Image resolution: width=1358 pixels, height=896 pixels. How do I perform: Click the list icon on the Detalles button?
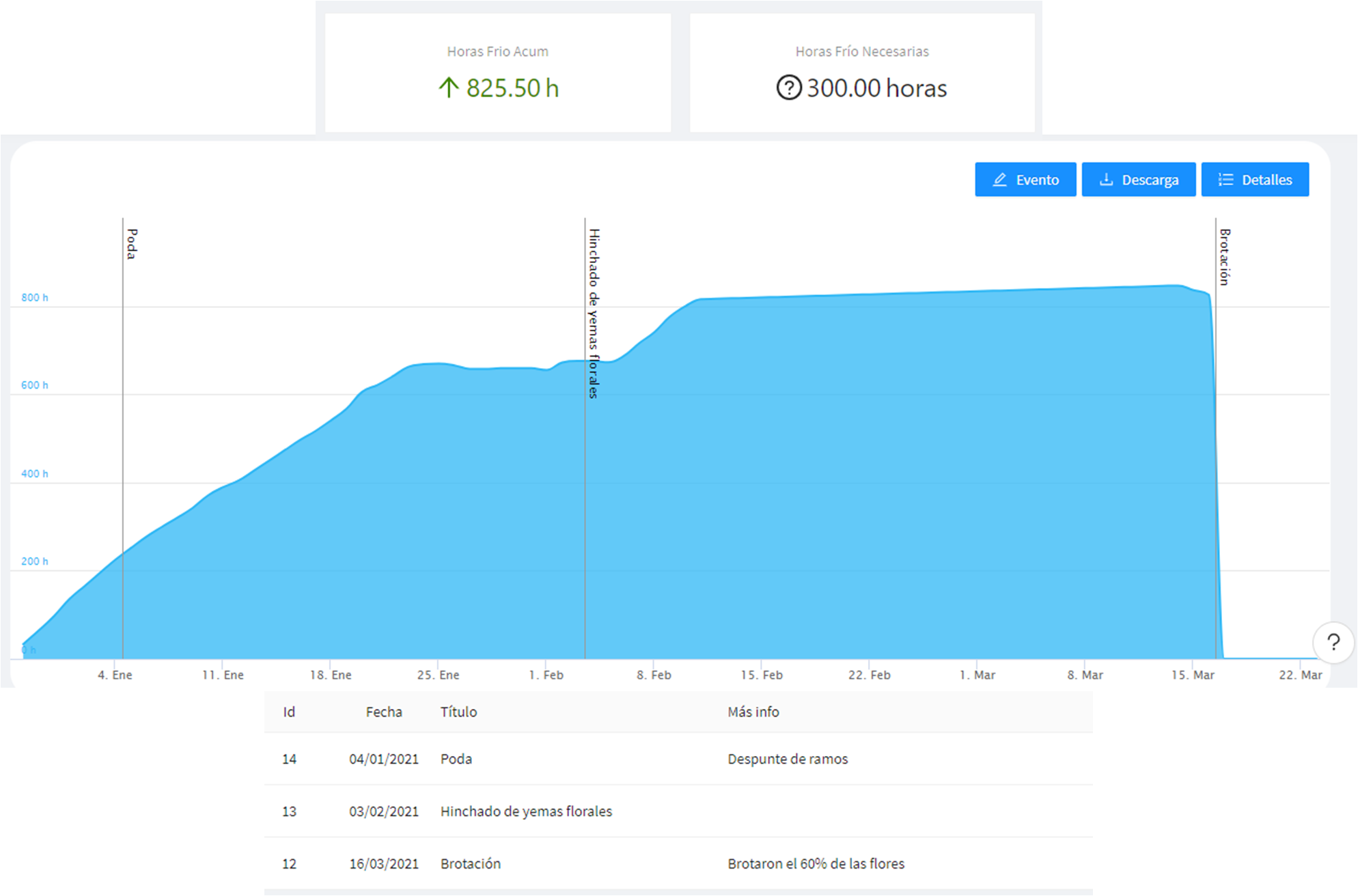click(1226, 180)
